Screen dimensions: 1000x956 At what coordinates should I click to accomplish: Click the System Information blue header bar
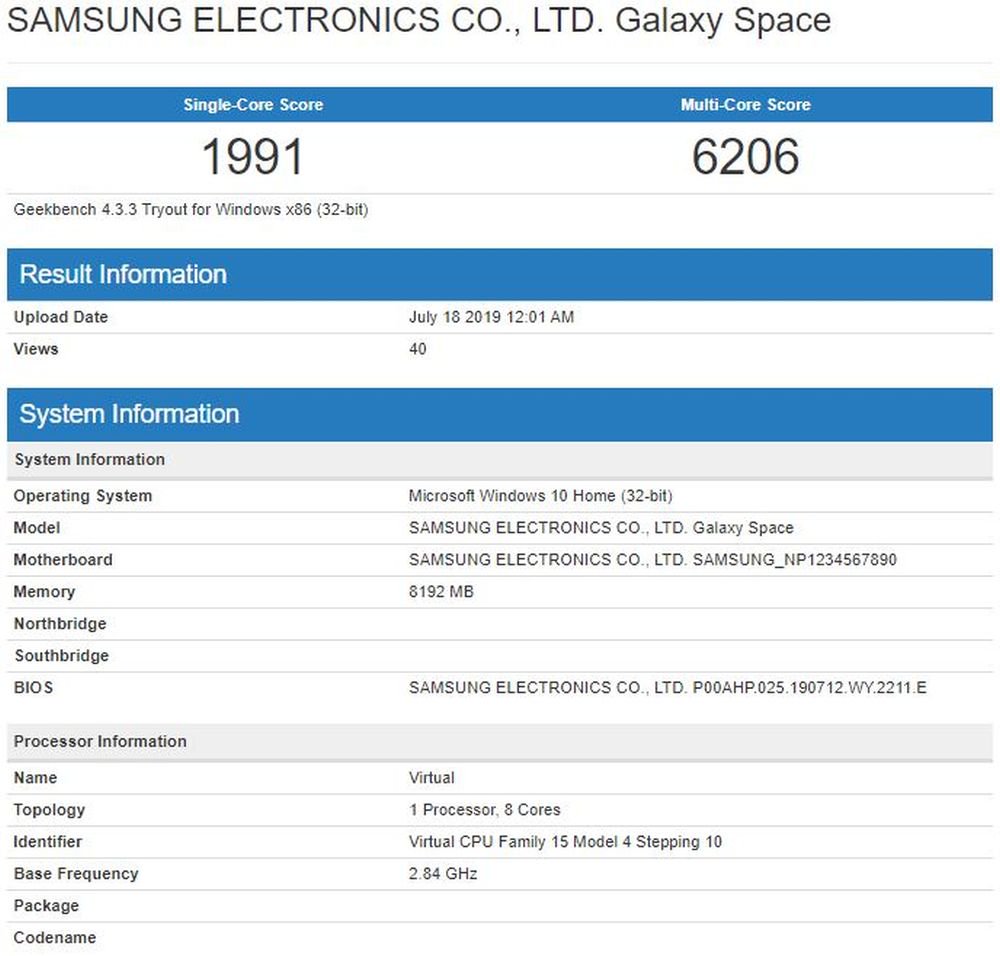[x=130, y=413]
